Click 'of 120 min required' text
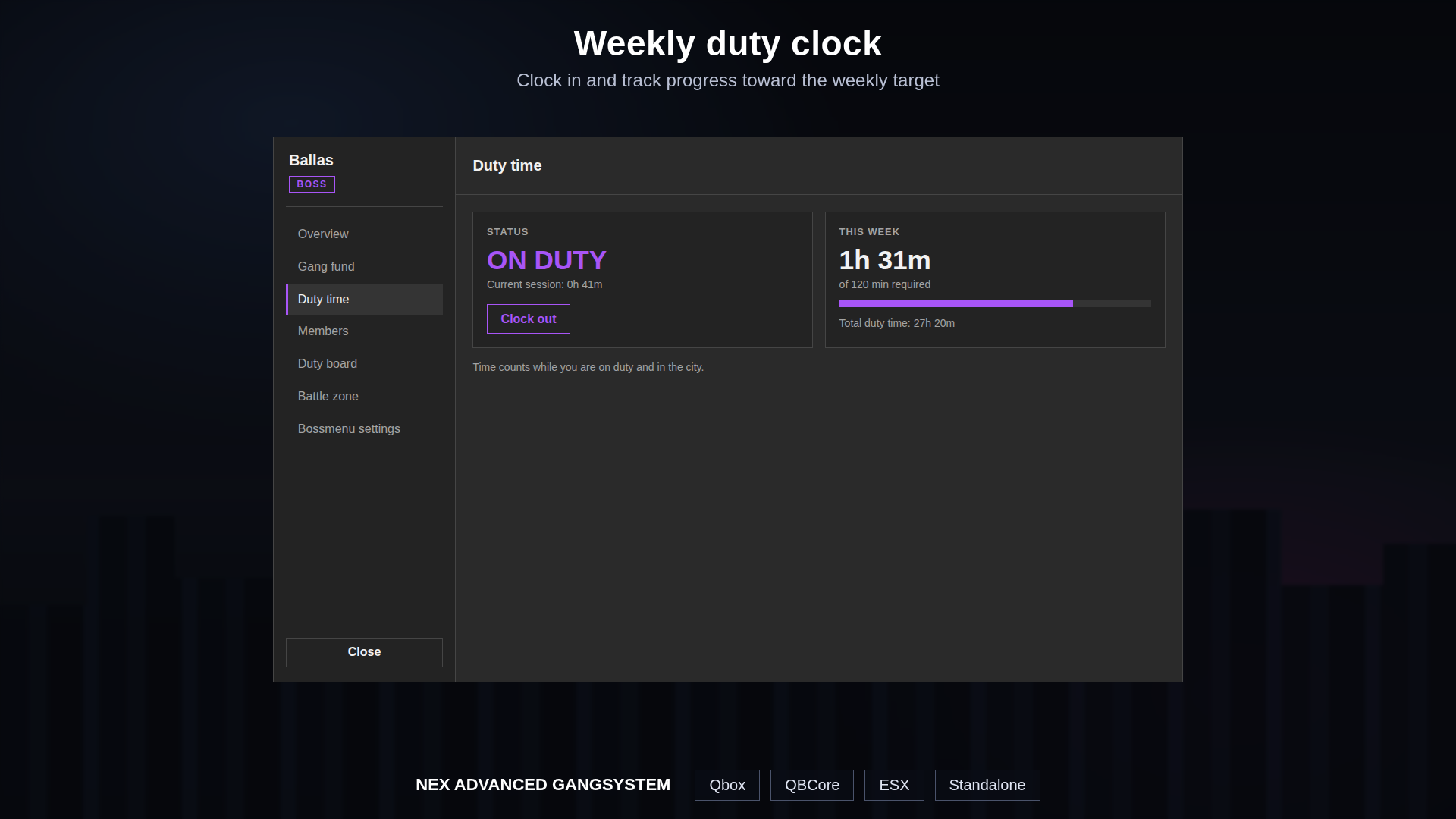1456x819 pixels. (x=885, y=285)
